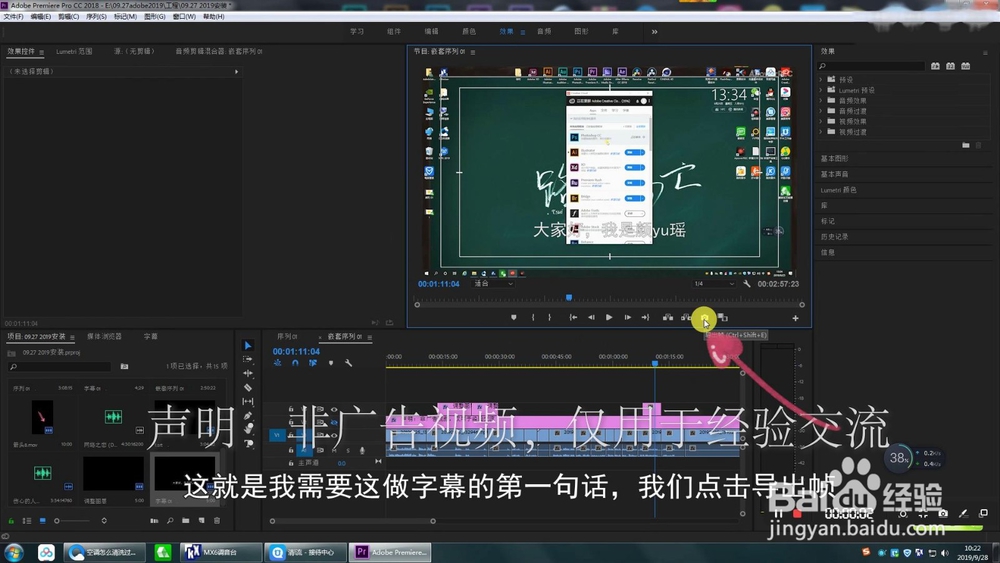Select the Type tool

coord(248,443)
